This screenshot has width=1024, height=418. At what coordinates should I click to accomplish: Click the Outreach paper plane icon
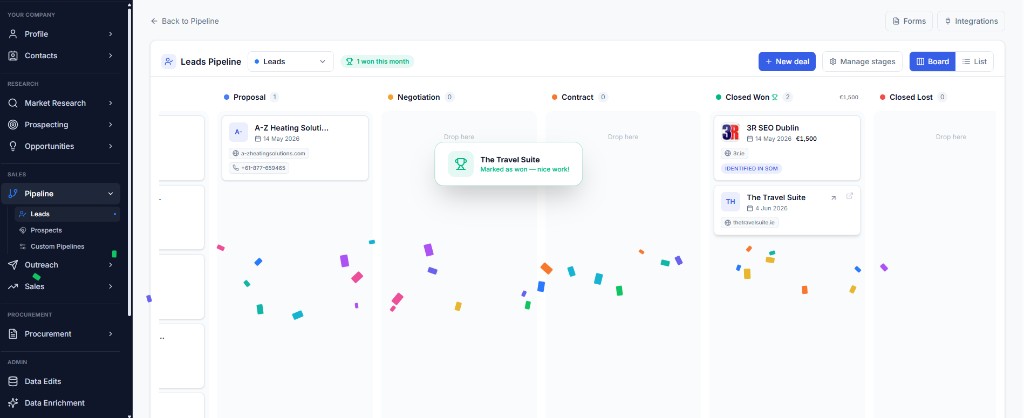(12, 265)
